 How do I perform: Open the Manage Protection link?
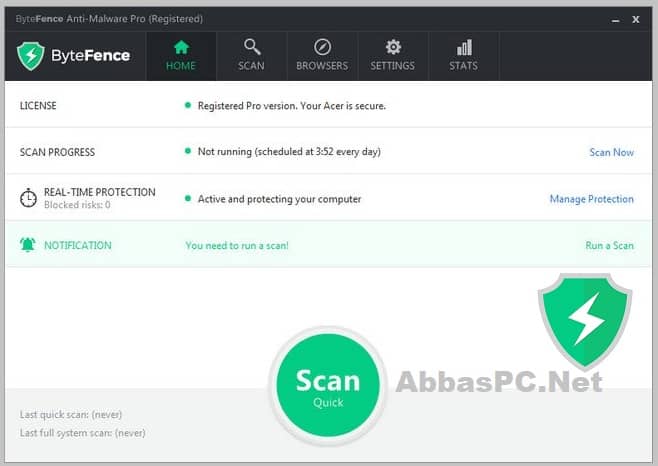(592, 199)
